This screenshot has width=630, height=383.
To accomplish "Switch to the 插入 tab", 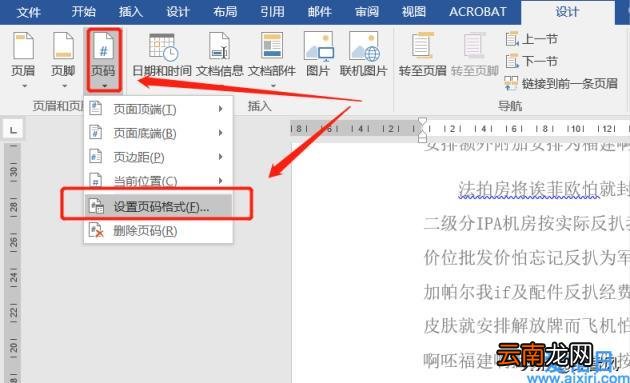I will pyautogui.click(x=131, y=12).
